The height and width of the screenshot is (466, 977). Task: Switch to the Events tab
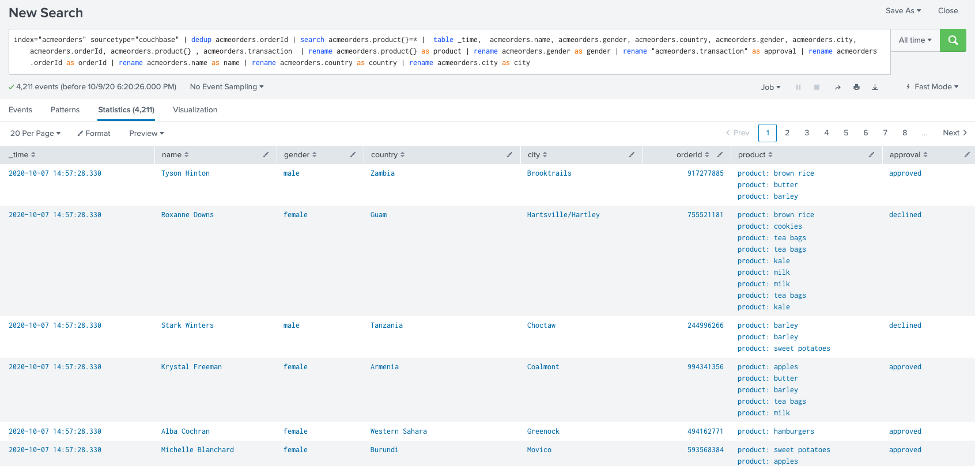[20, 110]
